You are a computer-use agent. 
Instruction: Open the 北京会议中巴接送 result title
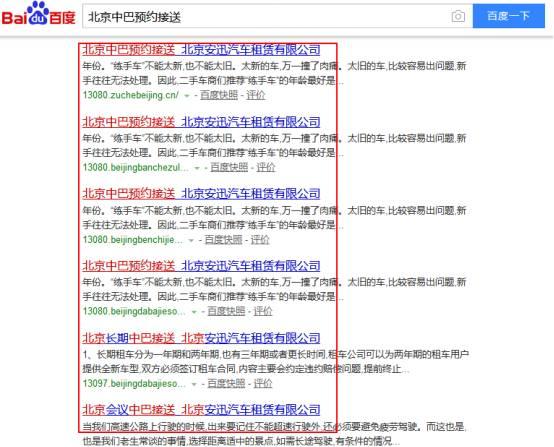click(201, 410)
